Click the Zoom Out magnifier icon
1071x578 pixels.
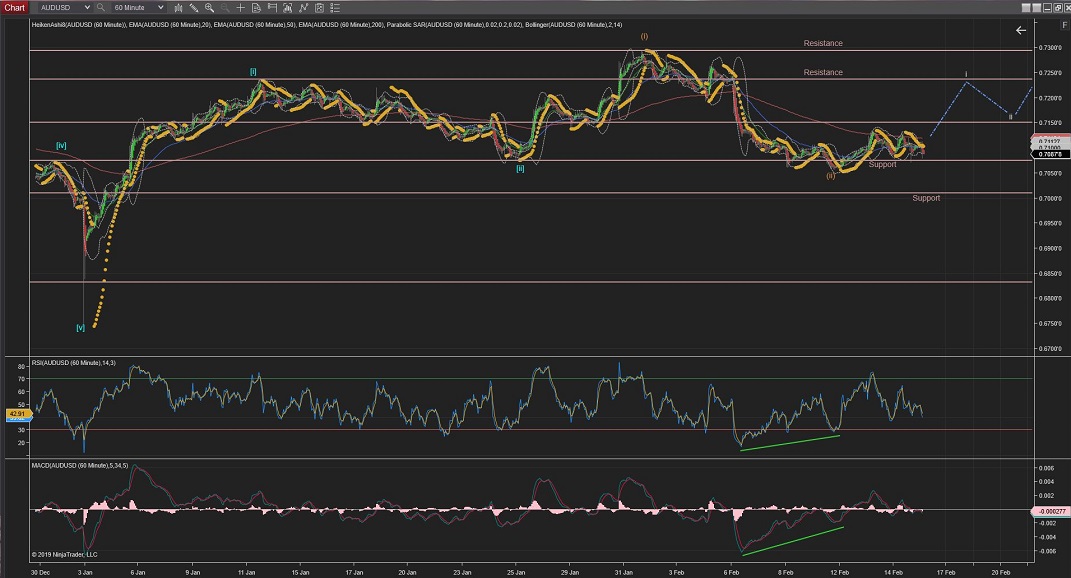click(x=225, y=8)
